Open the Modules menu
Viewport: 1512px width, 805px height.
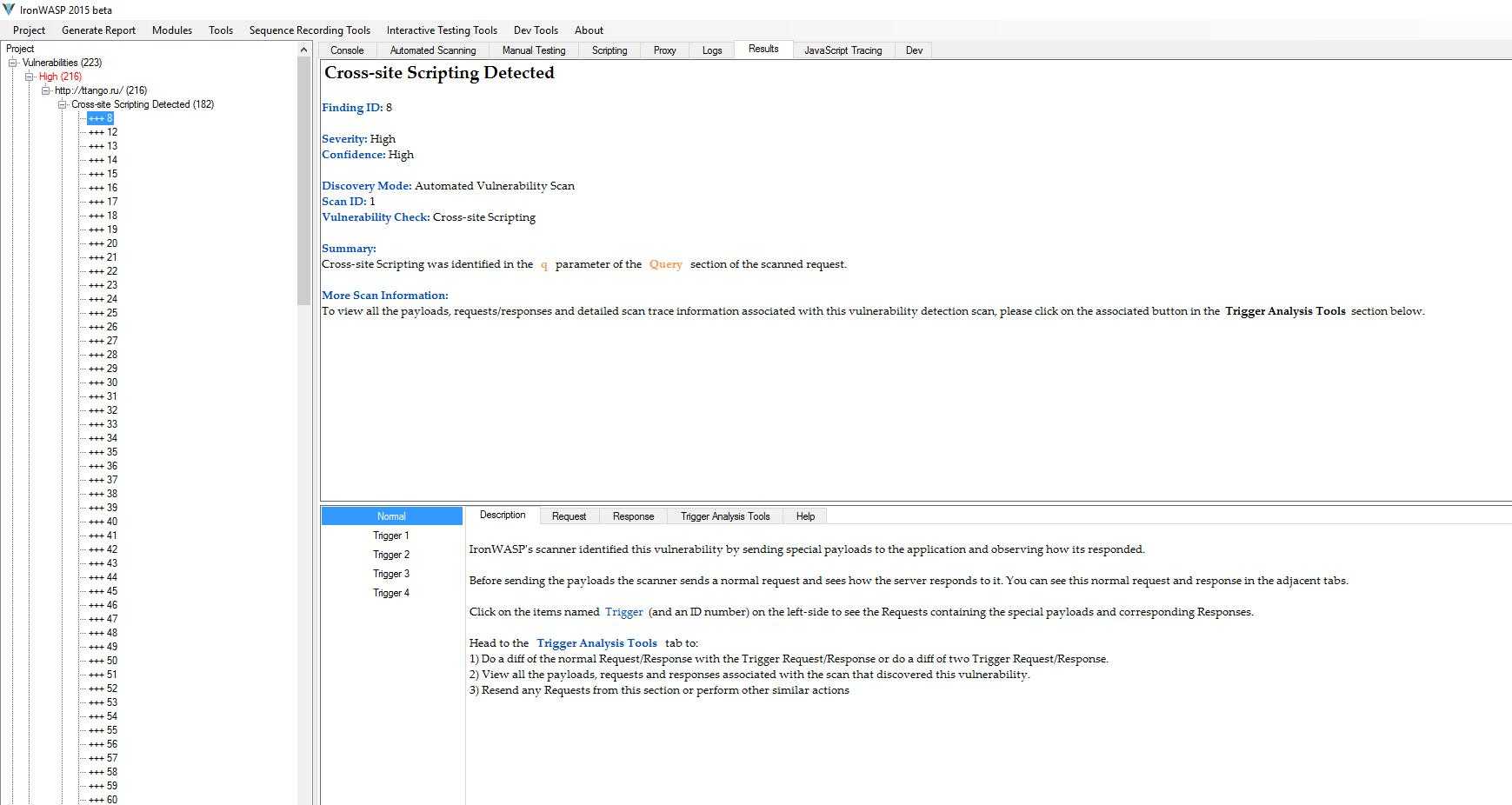[171, 30]
